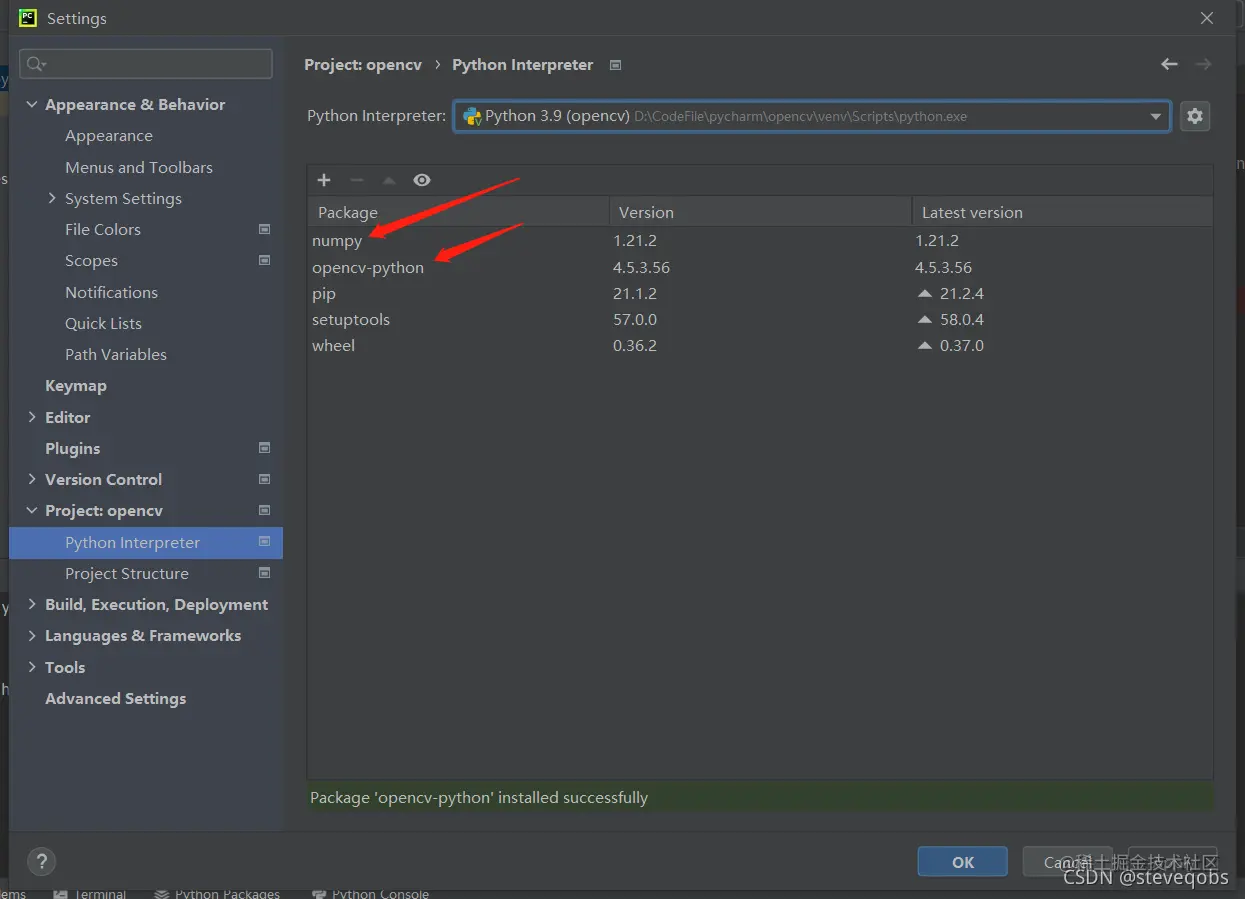Image resolution: width=1245 pixels, height=899 pixels.
Task: Open Advanced Settings page
Action: [x=115, y=698]
